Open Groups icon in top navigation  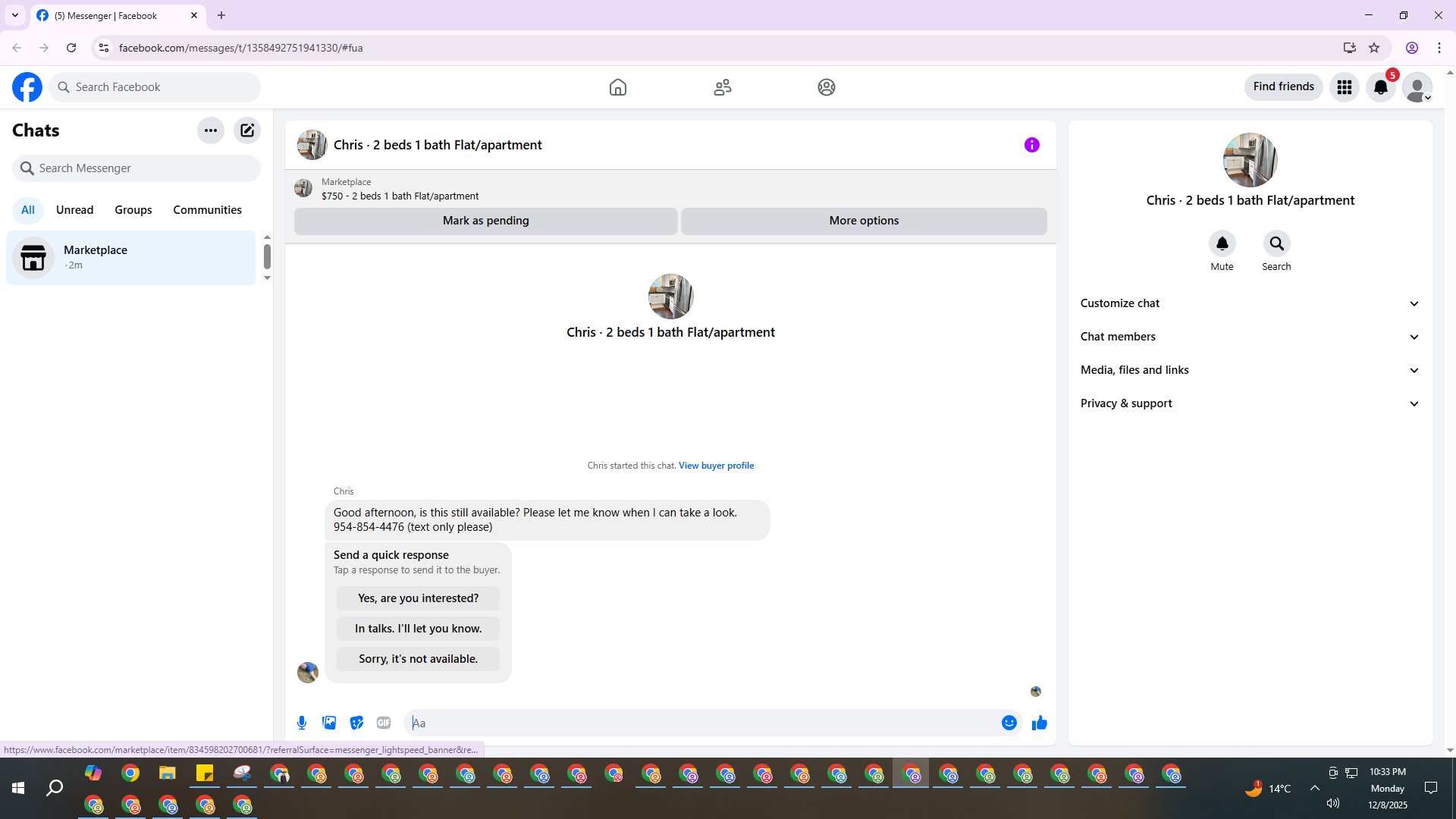pyautogui.click(x=827, y=87)
